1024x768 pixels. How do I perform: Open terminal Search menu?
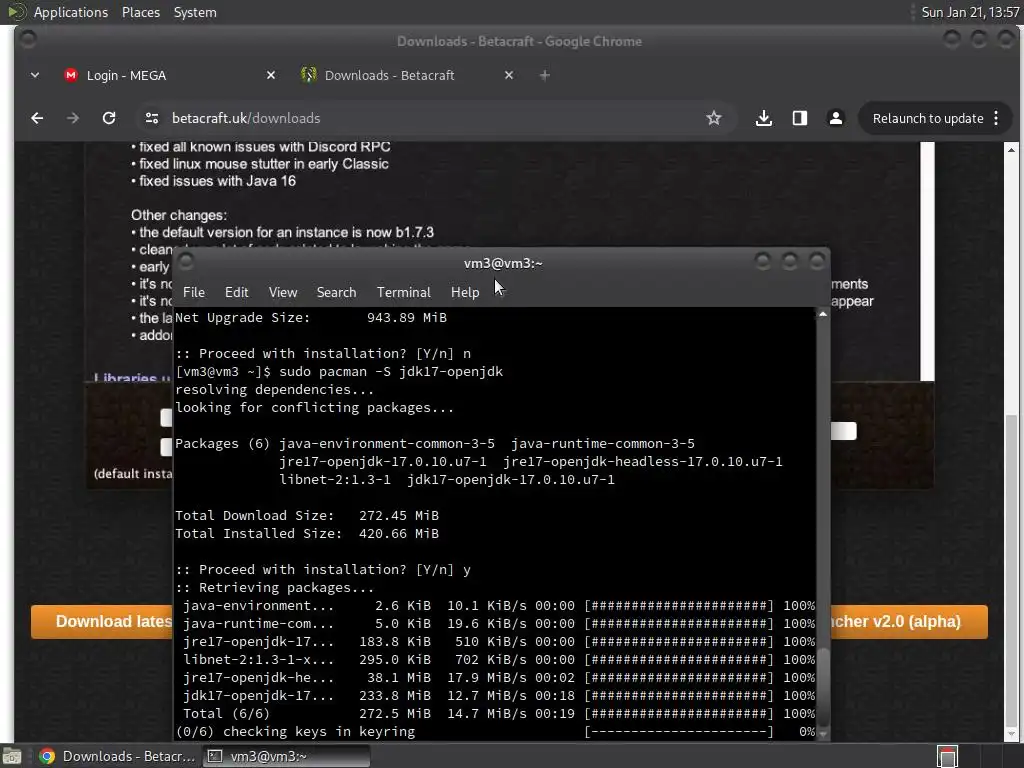click(x=336, y=292)
